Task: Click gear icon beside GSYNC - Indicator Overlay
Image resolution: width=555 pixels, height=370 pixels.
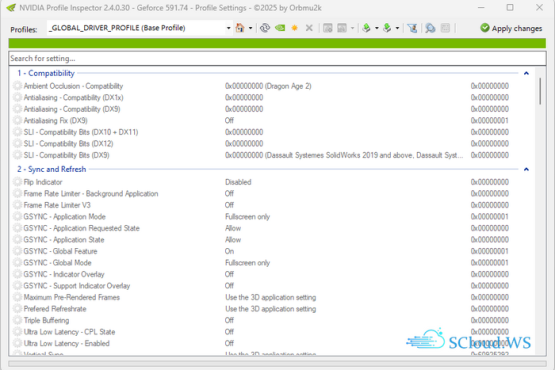Action: click(17, 274)
